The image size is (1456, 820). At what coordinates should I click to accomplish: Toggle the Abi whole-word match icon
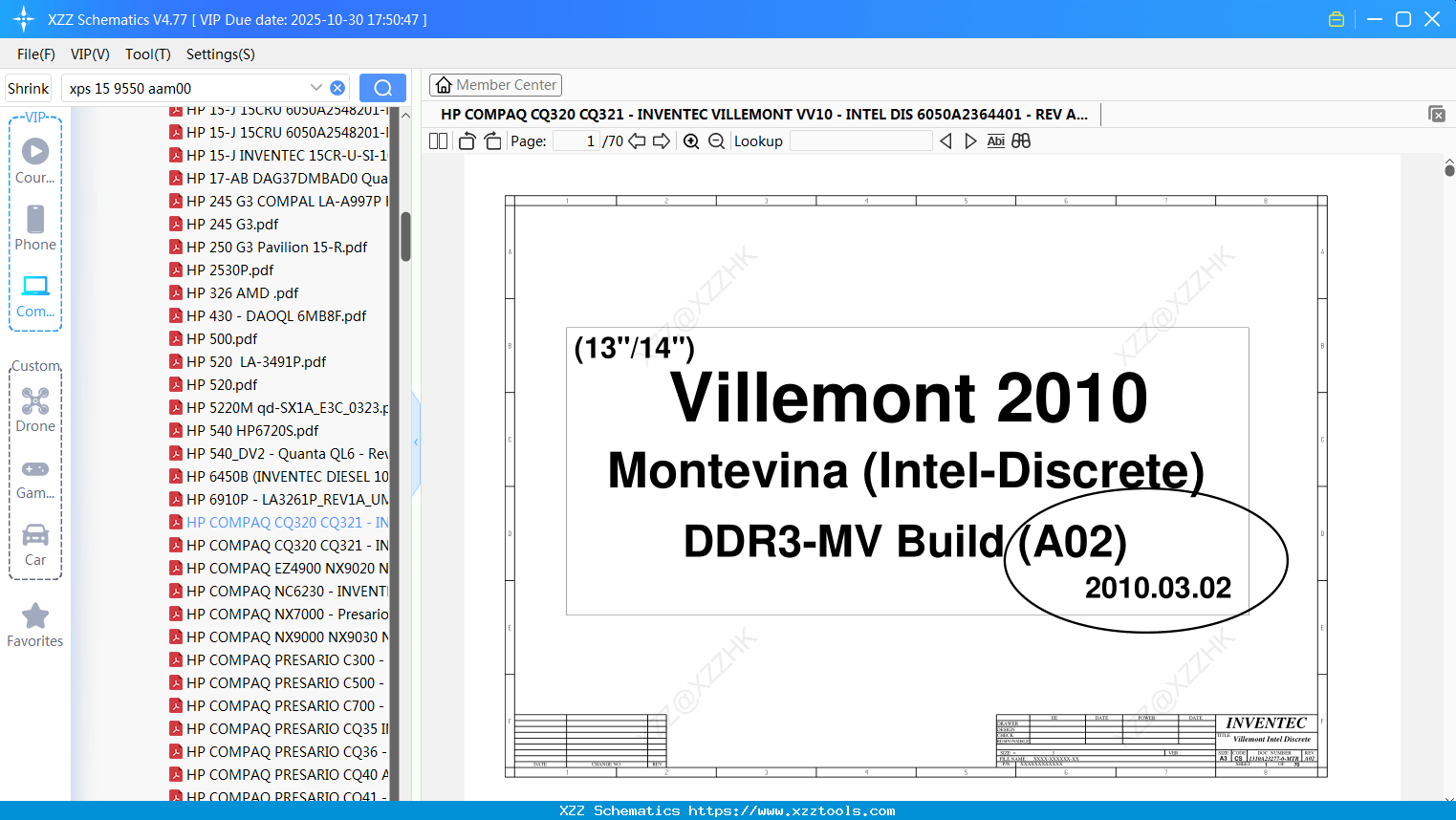995,141
